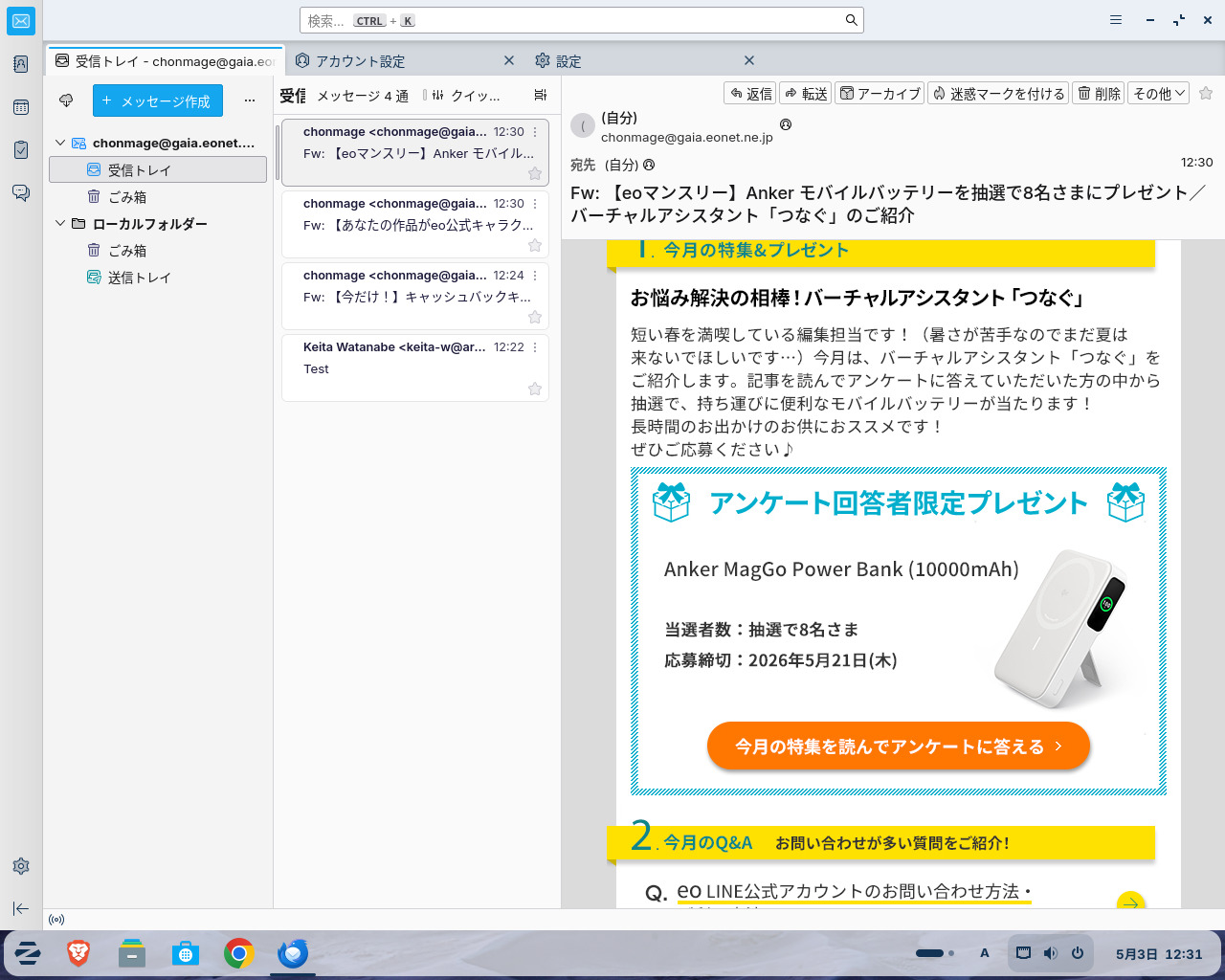
Task: Open message list display options icon
Action: pyautogui.click(x=541, y=95)
